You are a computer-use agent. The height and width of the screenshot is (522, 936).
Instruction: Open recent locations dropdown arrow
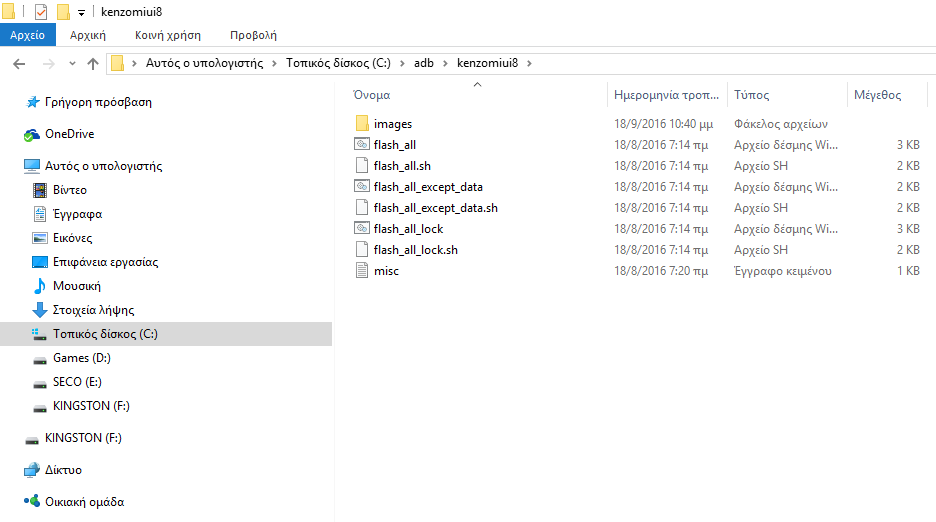tap(71, 64)
